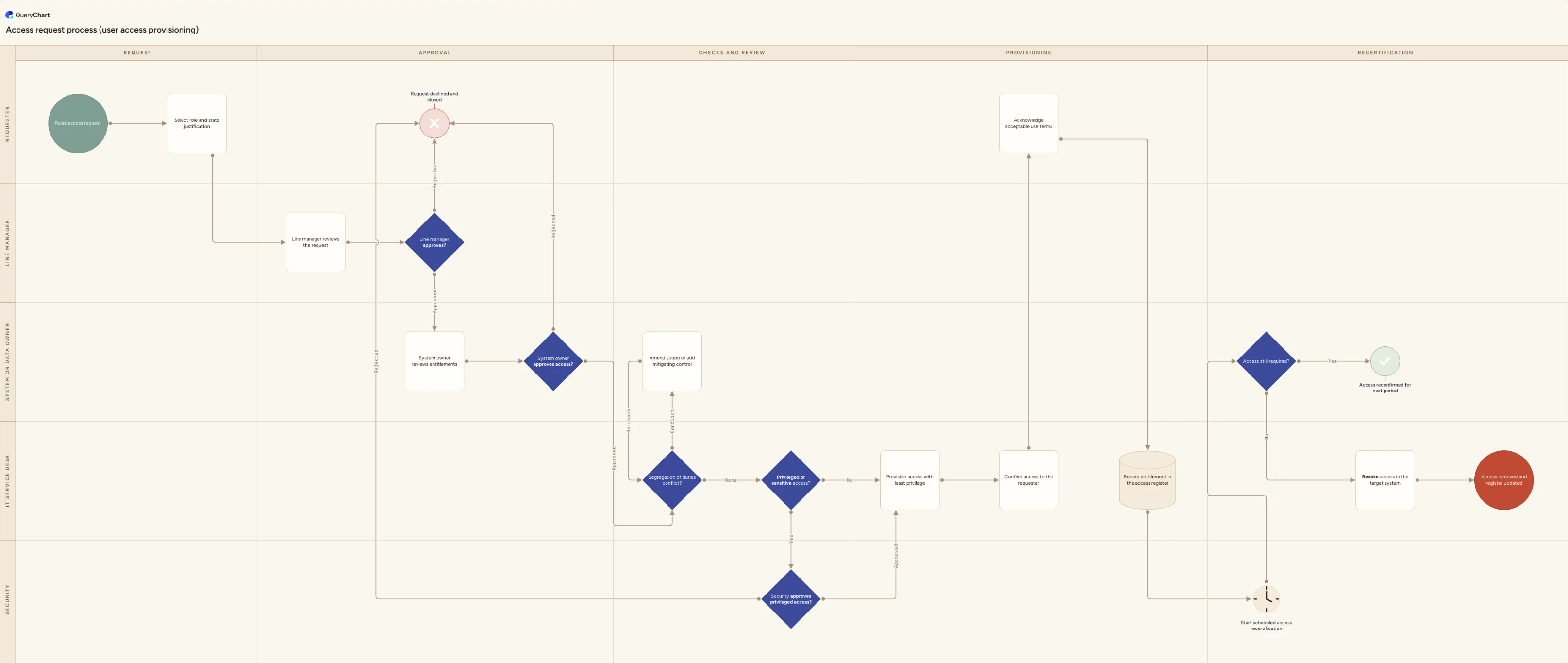
Task: Select the red 'Access removed and register updated' end circle
Action: click(1503, 480)
